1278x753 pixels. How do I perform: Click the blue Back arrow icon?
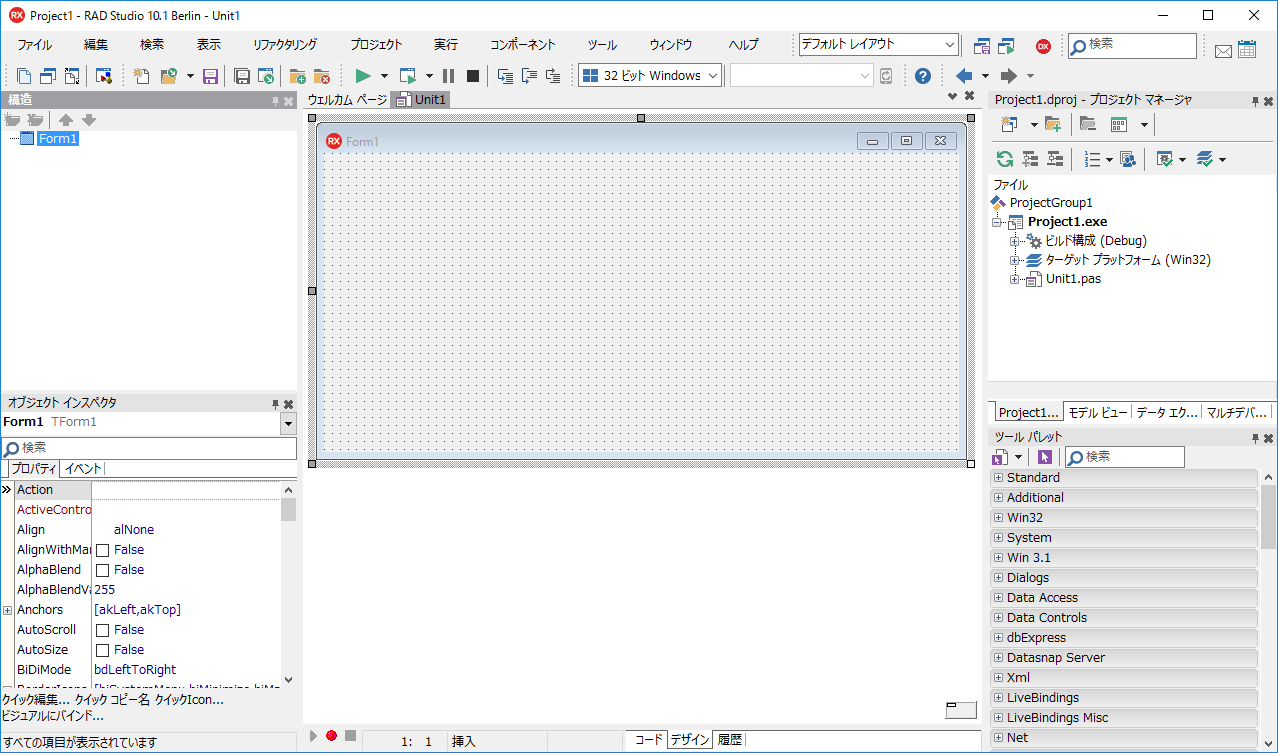964,76
